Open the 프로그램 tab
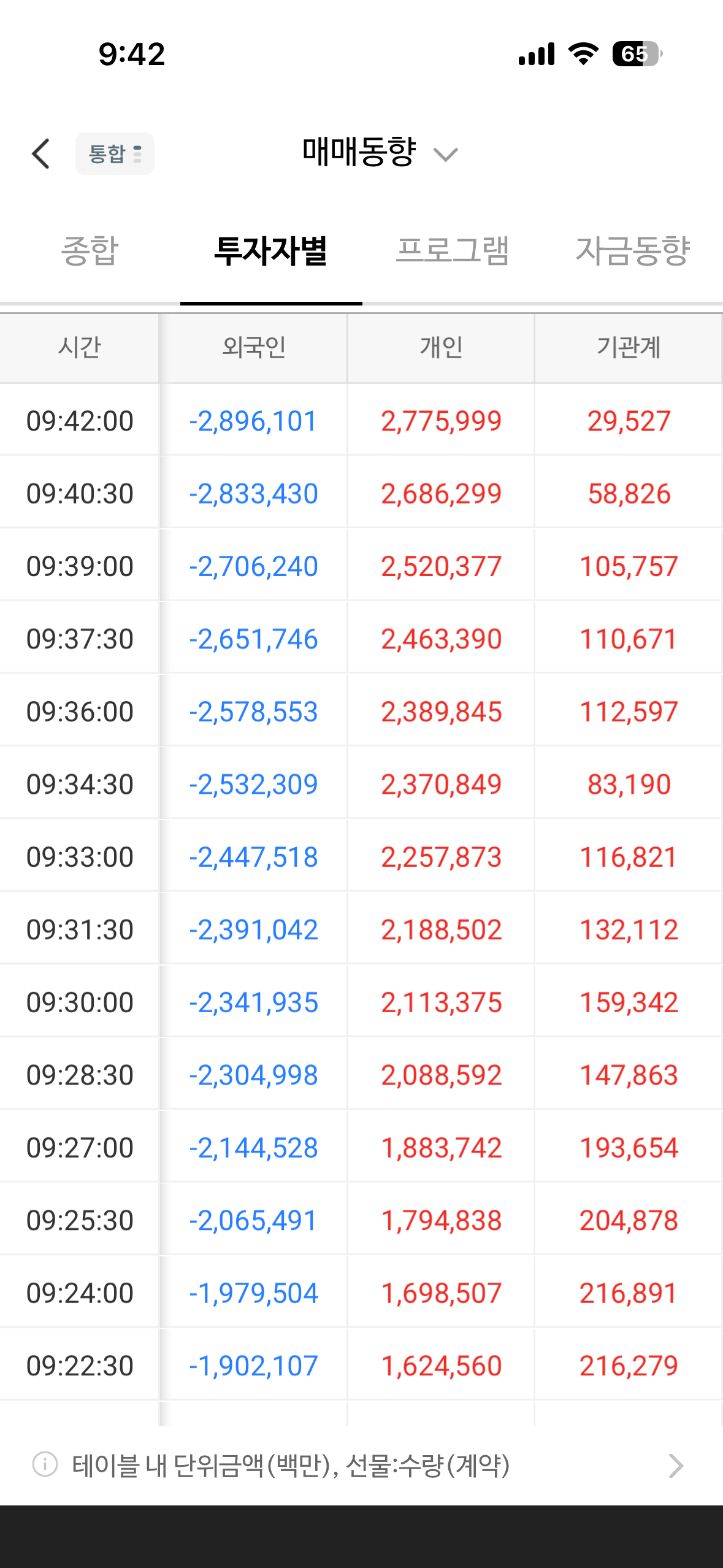This screenshot has height=1568, width=723. [x=453, y=251]
